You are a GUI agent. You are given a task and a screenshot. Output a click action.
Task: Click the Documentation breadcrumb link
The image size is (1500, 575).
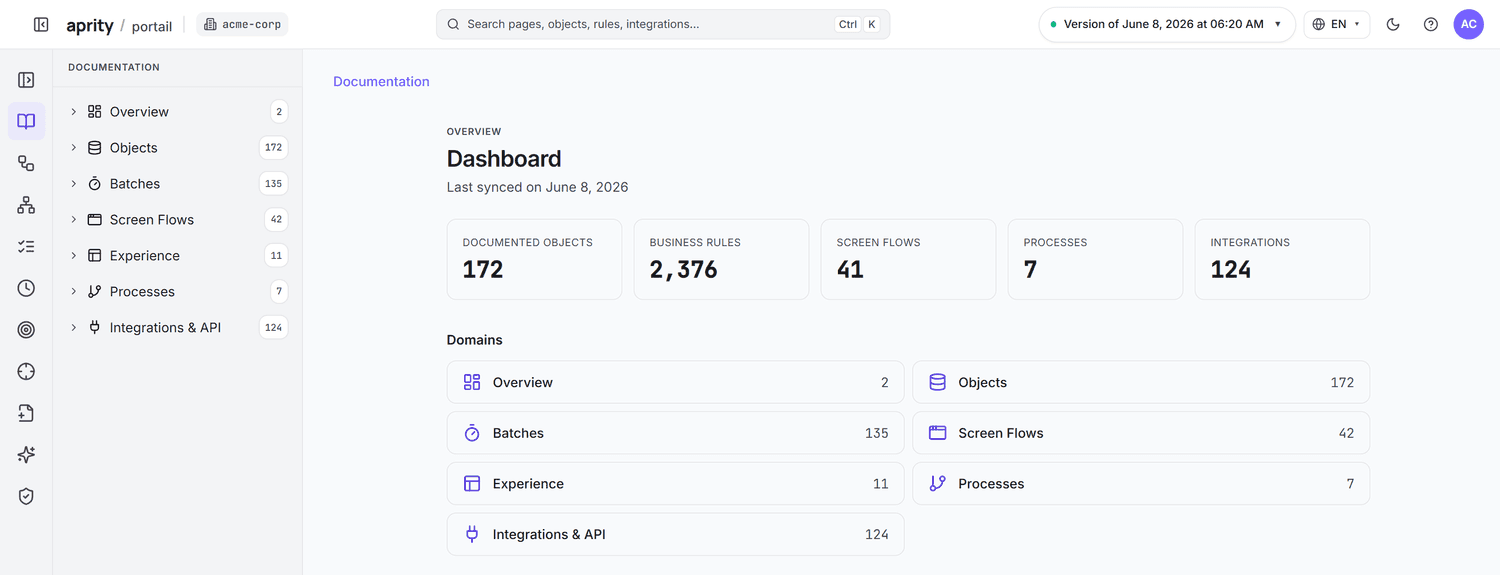[381, 82]
